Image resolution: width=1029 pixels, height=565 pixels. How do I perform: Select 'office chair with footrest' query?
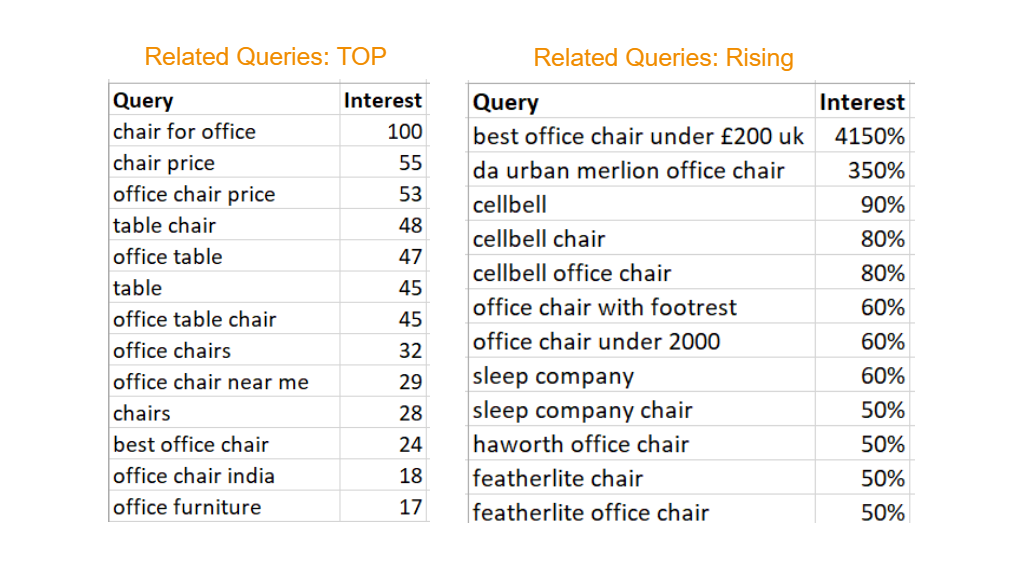click(605, 308)
